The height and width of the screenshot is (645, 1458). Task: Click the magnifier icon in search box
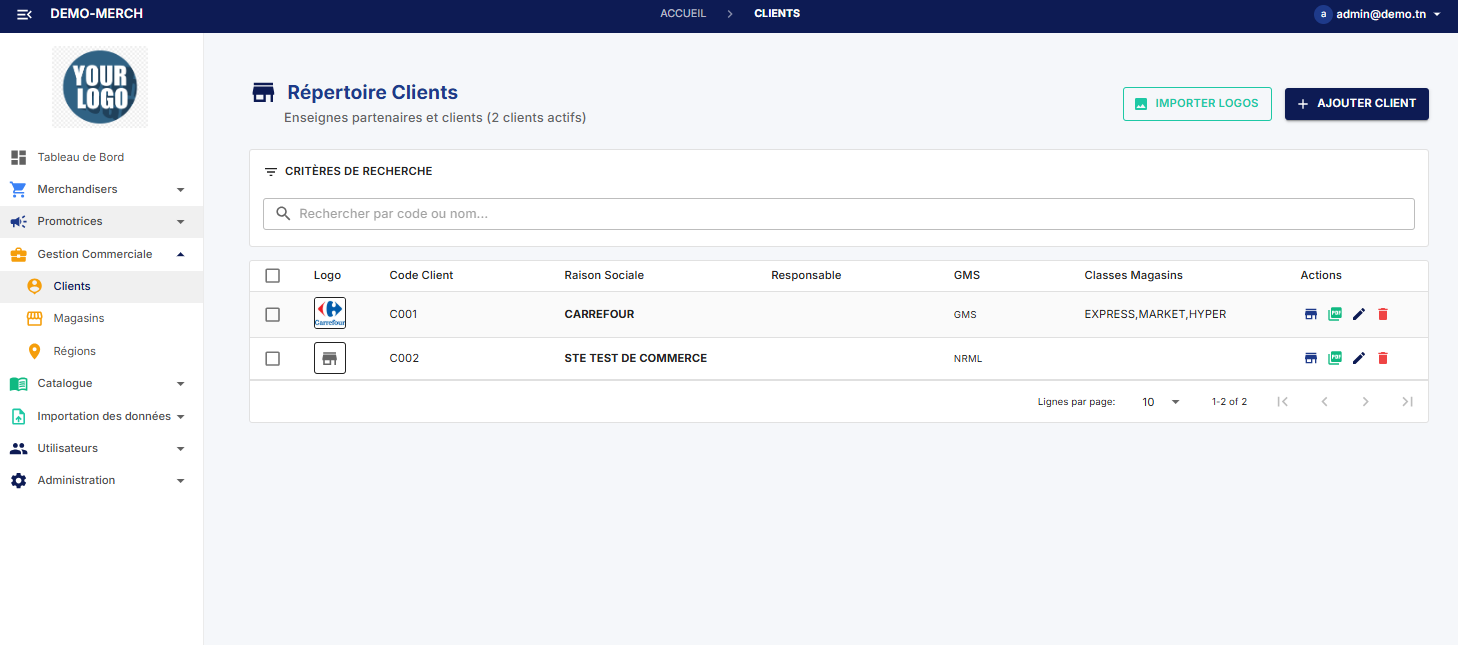click(x=283, y=214)
